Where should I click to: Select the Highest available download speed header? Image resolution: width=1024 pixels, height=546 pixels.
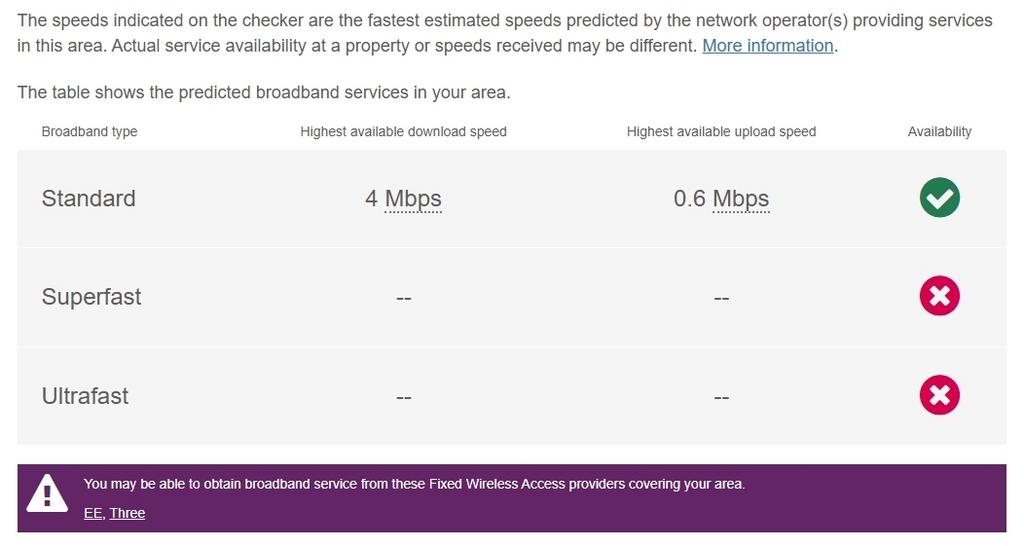(x=404, y=131)
